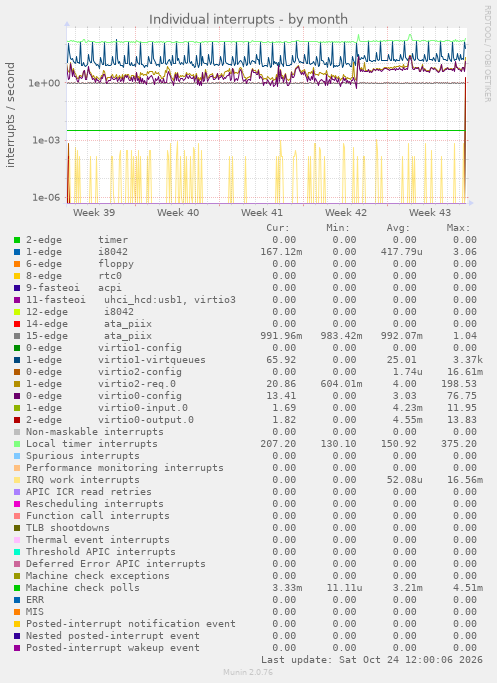This screenshot has width=497, height=683.
Task: Select the blue swatch next to ERR
Action: click(x=17, y=600)
